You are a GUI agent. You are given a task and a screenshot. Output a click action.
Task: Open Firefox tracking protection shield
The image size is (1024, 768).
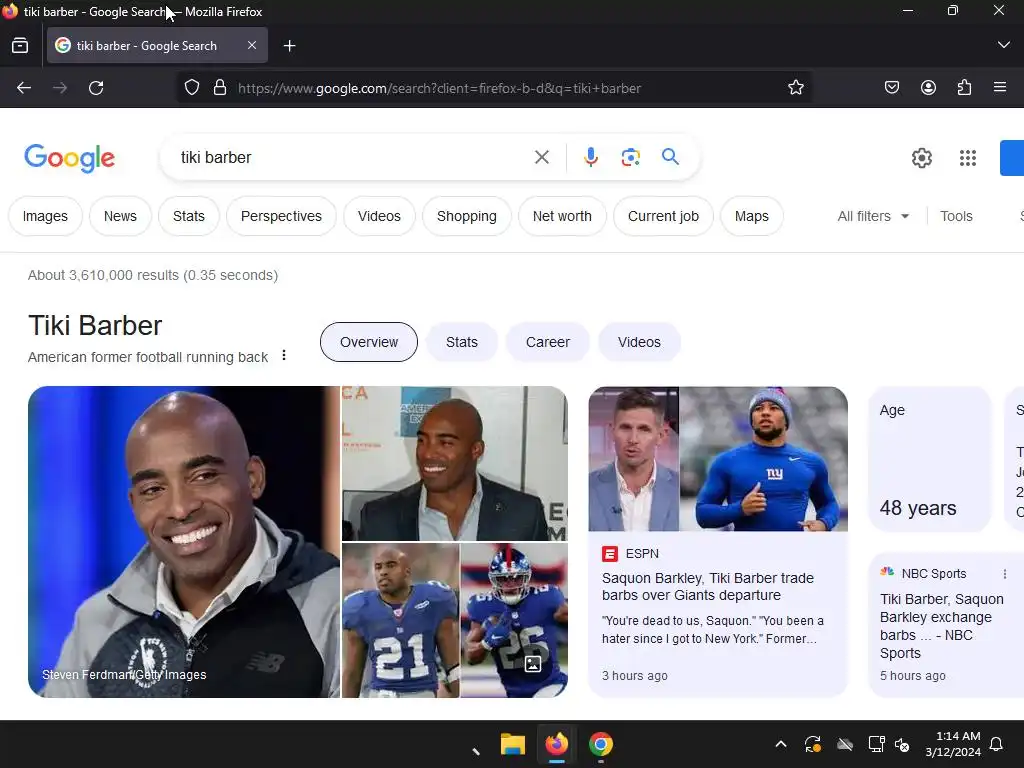click(191, 88)
